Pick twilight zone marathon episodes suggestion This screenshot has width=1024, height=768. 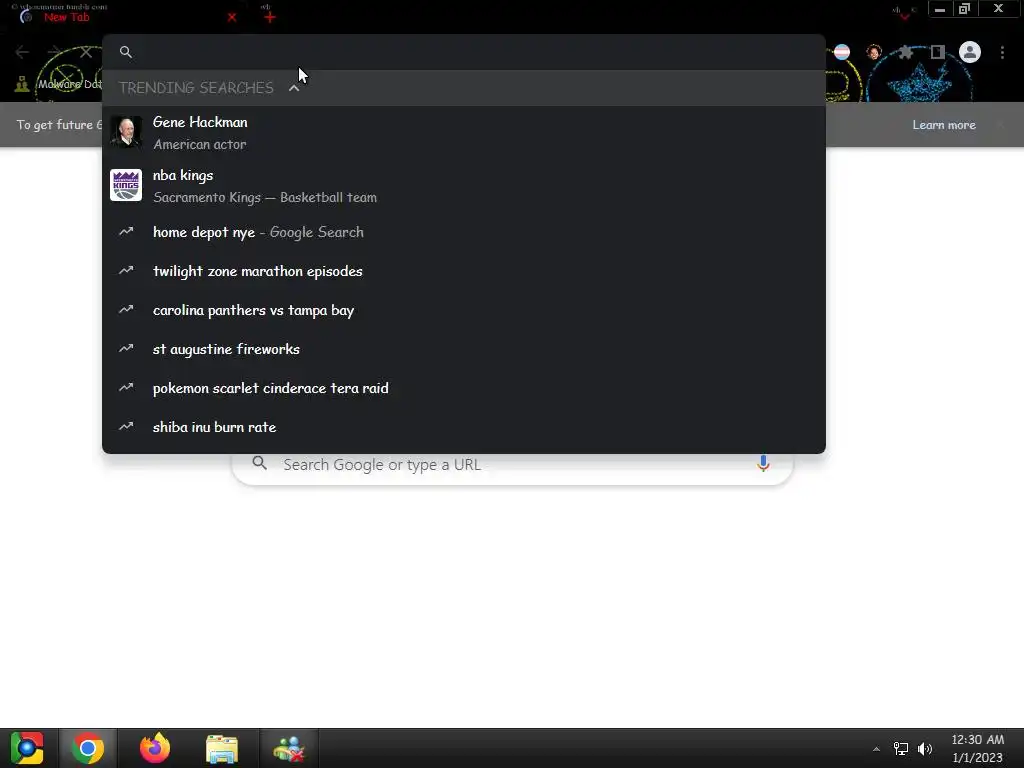464,271
